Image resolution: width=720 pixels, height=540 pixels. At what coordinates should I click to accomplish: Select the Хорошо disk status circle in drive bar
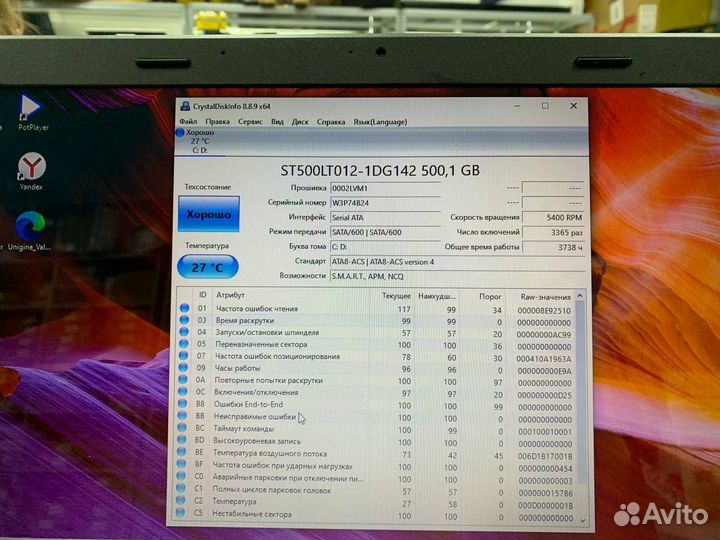click(180, 132)
